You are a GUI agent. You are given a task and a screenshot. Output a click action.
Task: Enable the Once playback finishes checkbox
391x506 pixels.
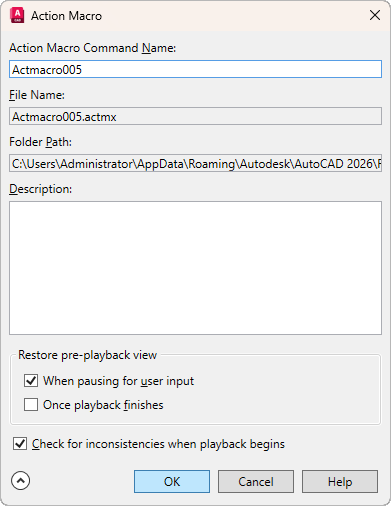(31, 405)
